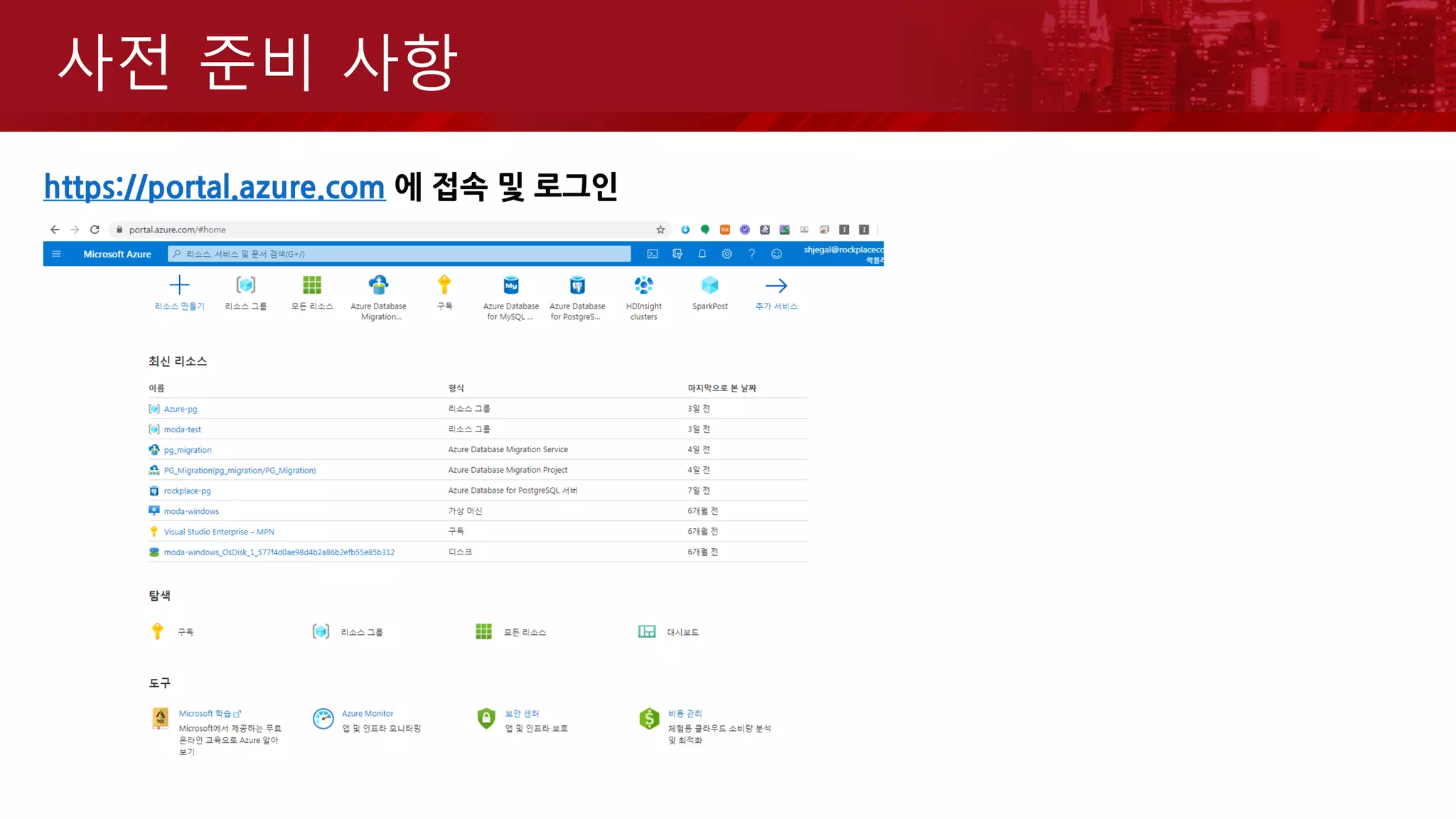This screenshot has height=819, width=1456.
Task: Open Azure portal settings gear
Action: pyautogui.click(x=727, y=254)
